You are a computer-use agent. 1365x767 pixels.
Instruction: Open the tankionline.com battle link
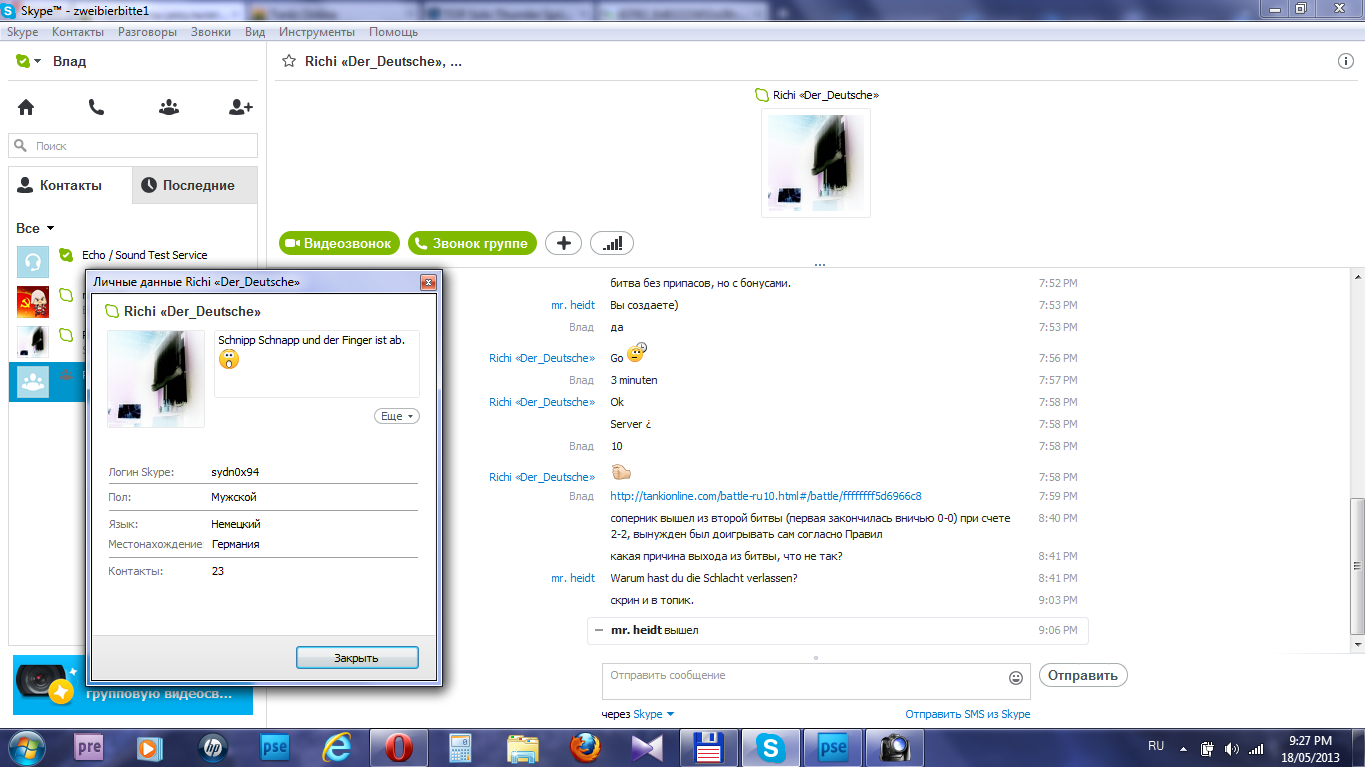765,496
